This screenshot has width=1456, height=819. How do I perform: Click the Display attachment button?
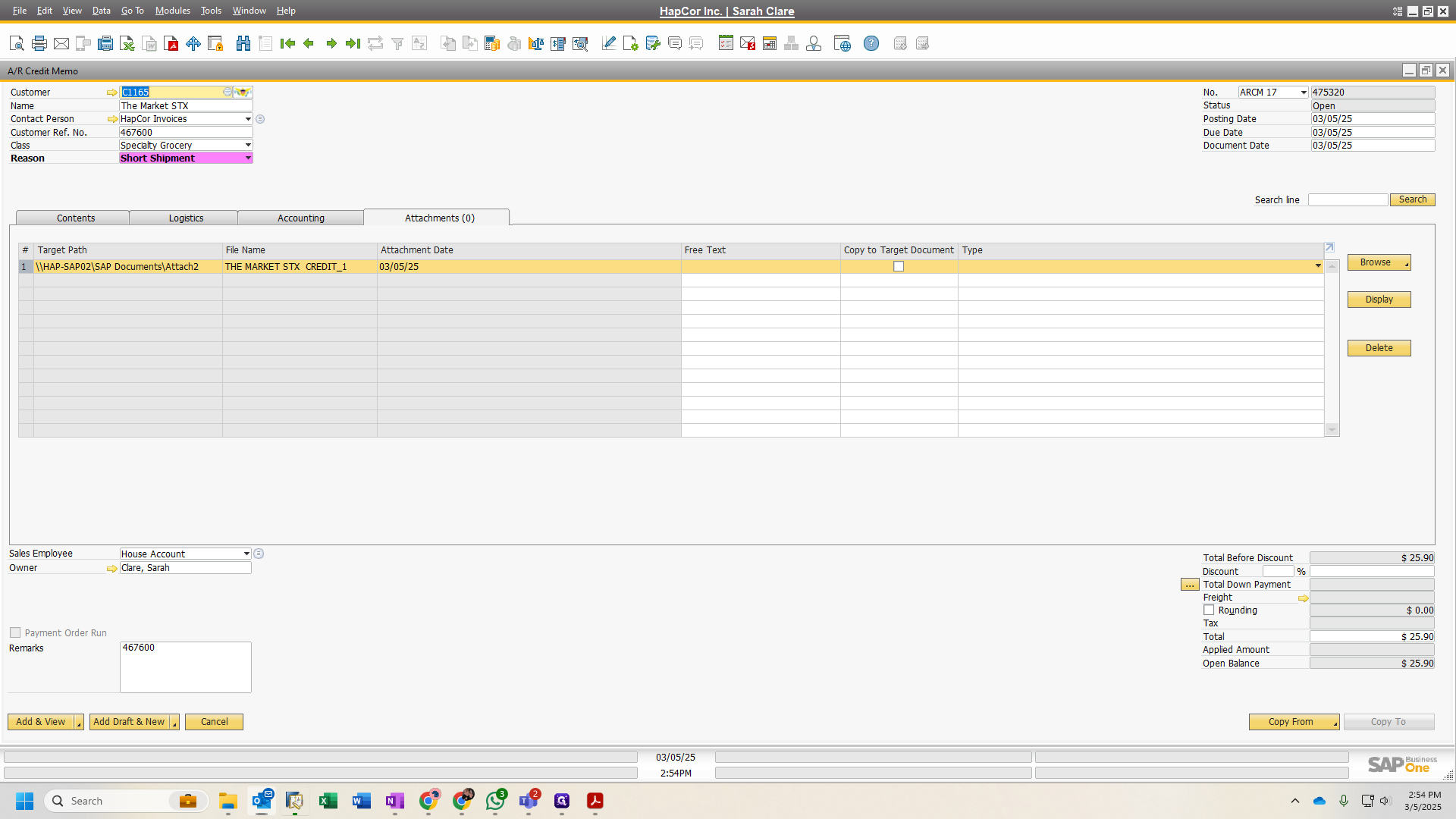1379,300
